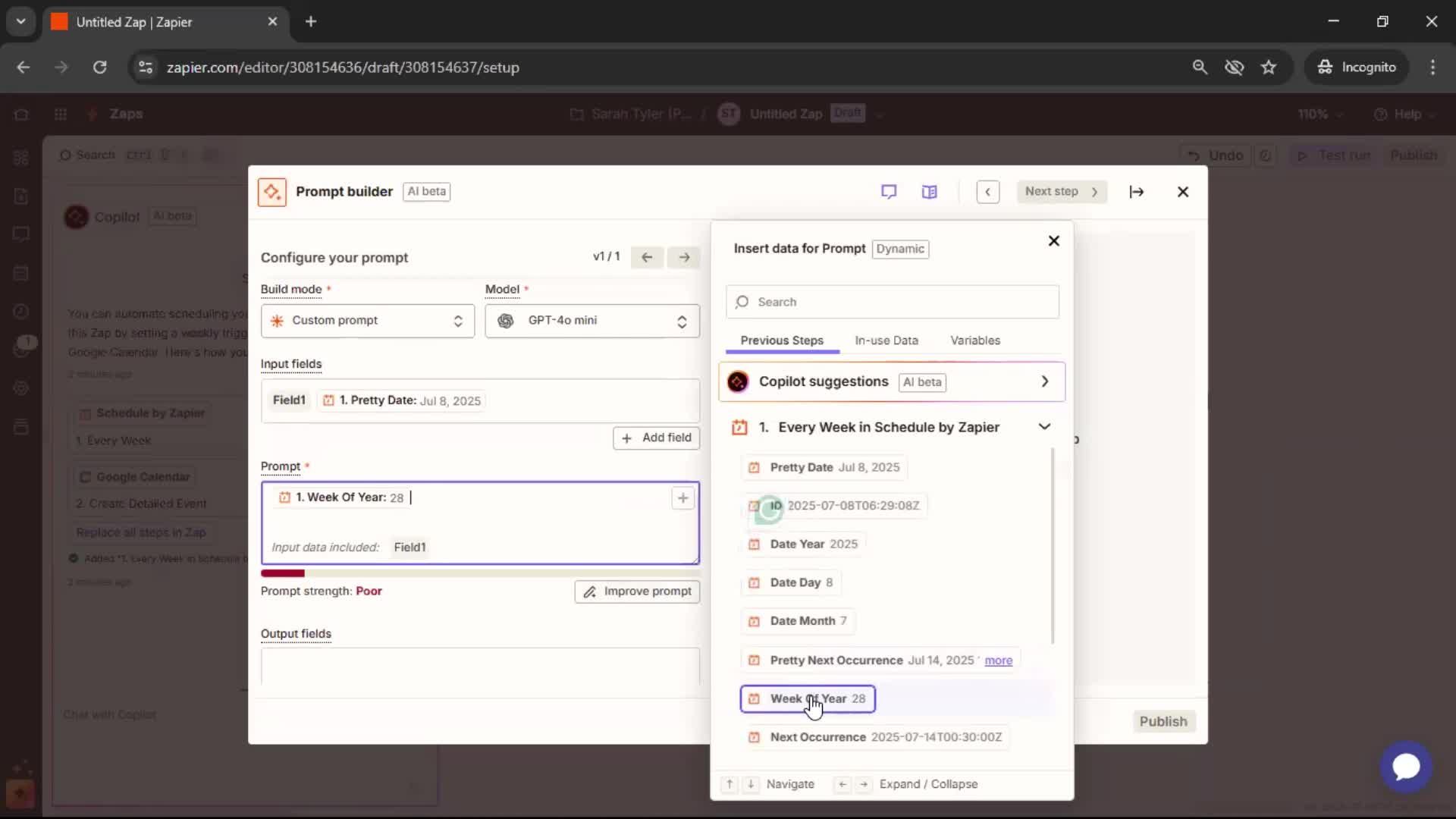Click the eye-slash tracking icon in address bar

(1234, 67)
